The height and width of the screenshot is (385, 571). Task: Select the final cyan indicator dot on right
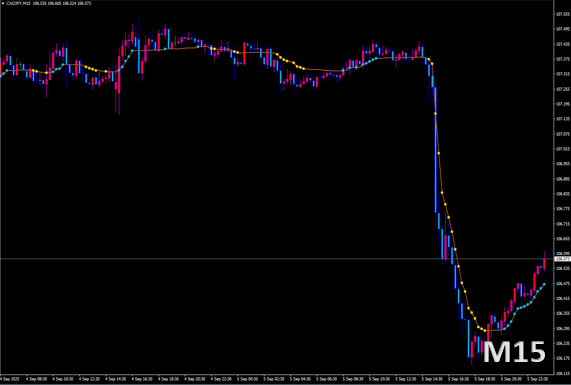point(544,284)
